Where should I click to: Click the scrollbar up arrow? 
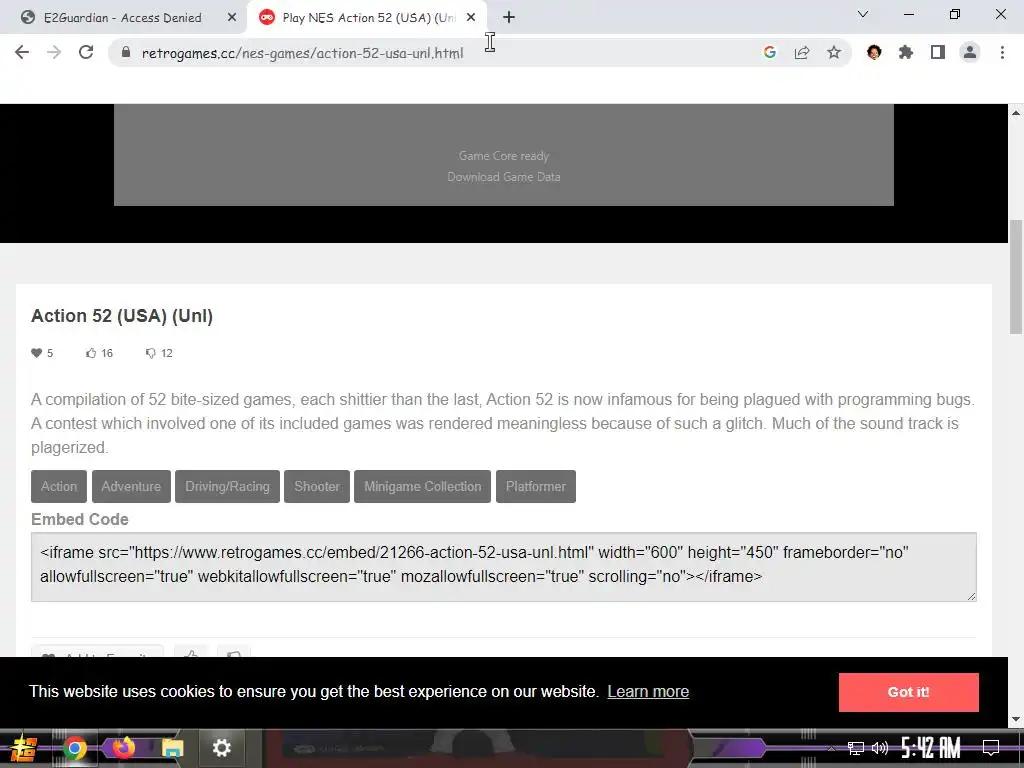click(x=1016, y=112)
